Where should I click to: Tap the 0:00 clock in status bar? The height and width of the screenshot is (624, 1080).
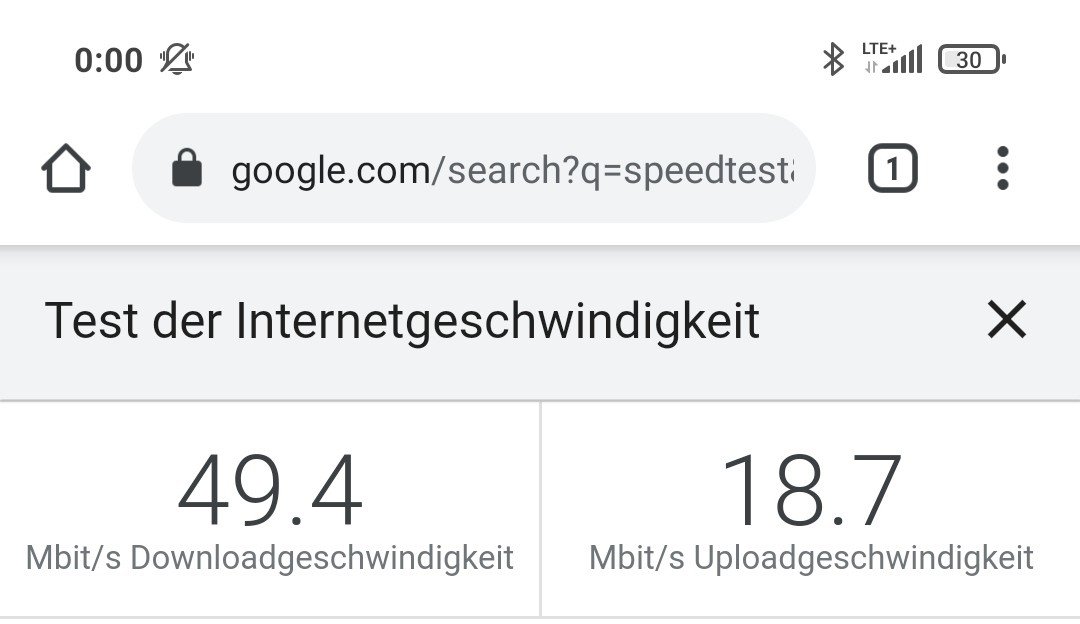pos(108,60)
